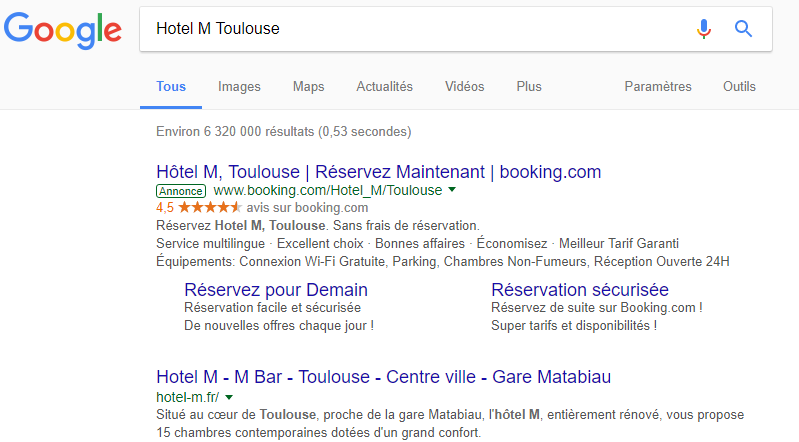Click the 4,5 star rating
This screenshot has height=442, width=799.
click(199, 207)
